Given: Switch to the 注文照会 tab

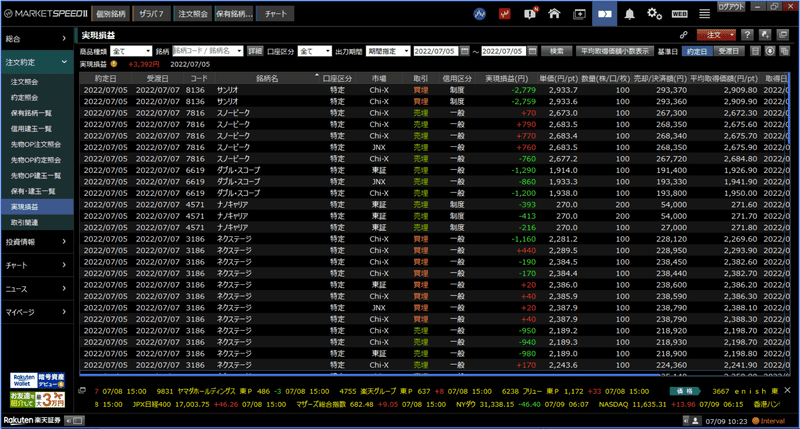Looking at the screenshot, I should [193, 14].
